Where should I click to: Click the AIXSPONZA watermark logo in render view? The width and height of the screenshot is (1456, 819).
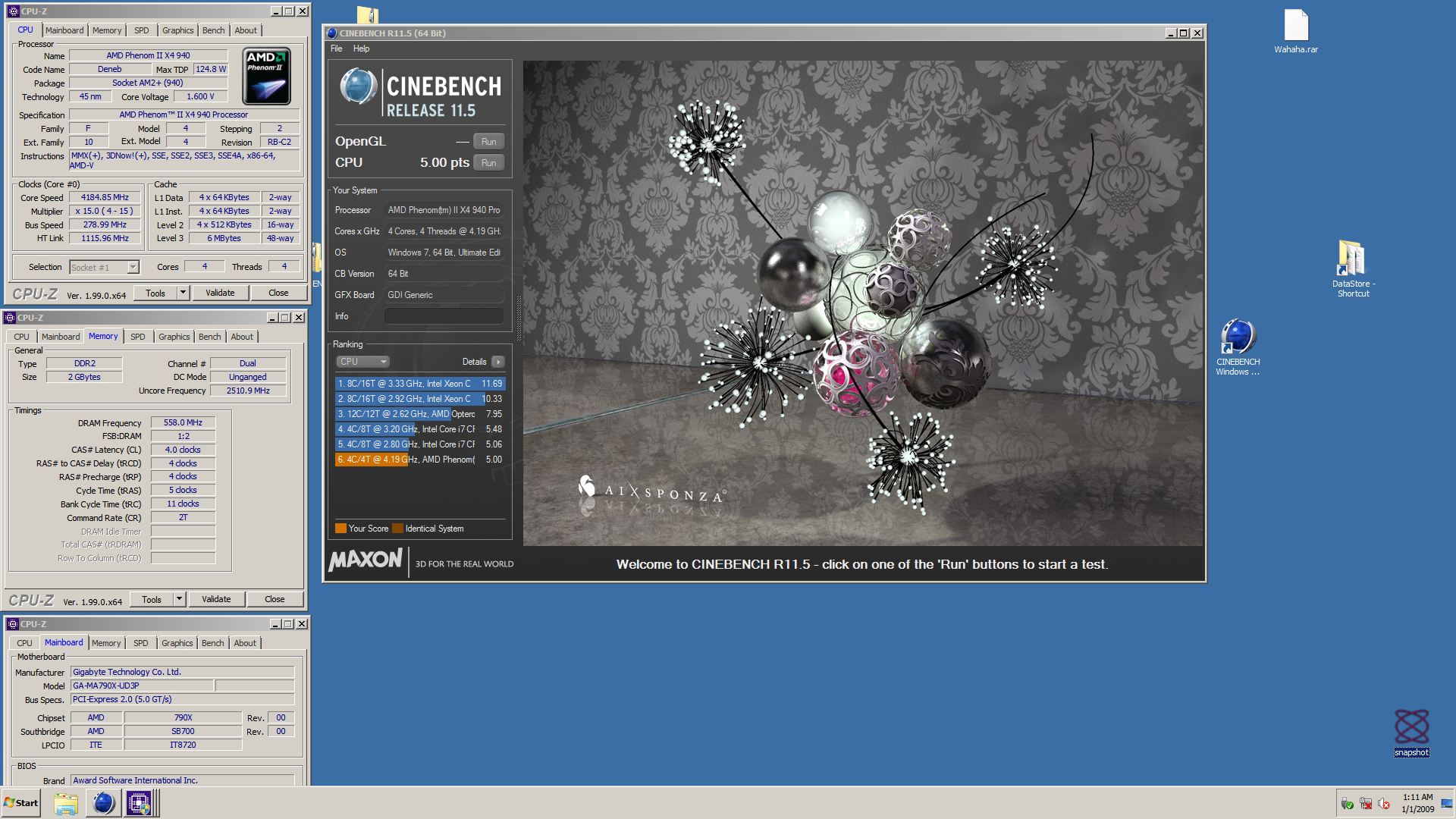(651, 491)
